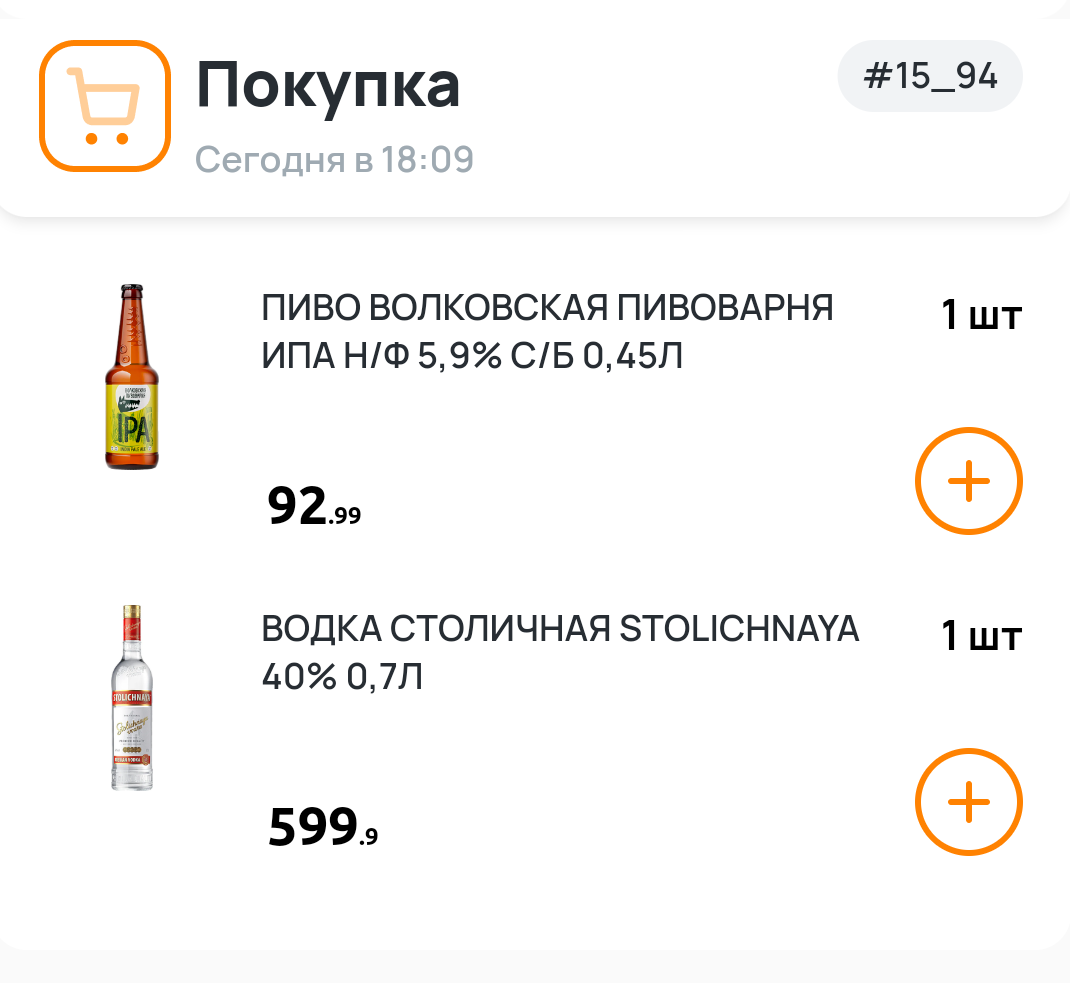Select the vodka quantity 1 шт
Viewport: 1070px width, 983px height.
point(980,636)
